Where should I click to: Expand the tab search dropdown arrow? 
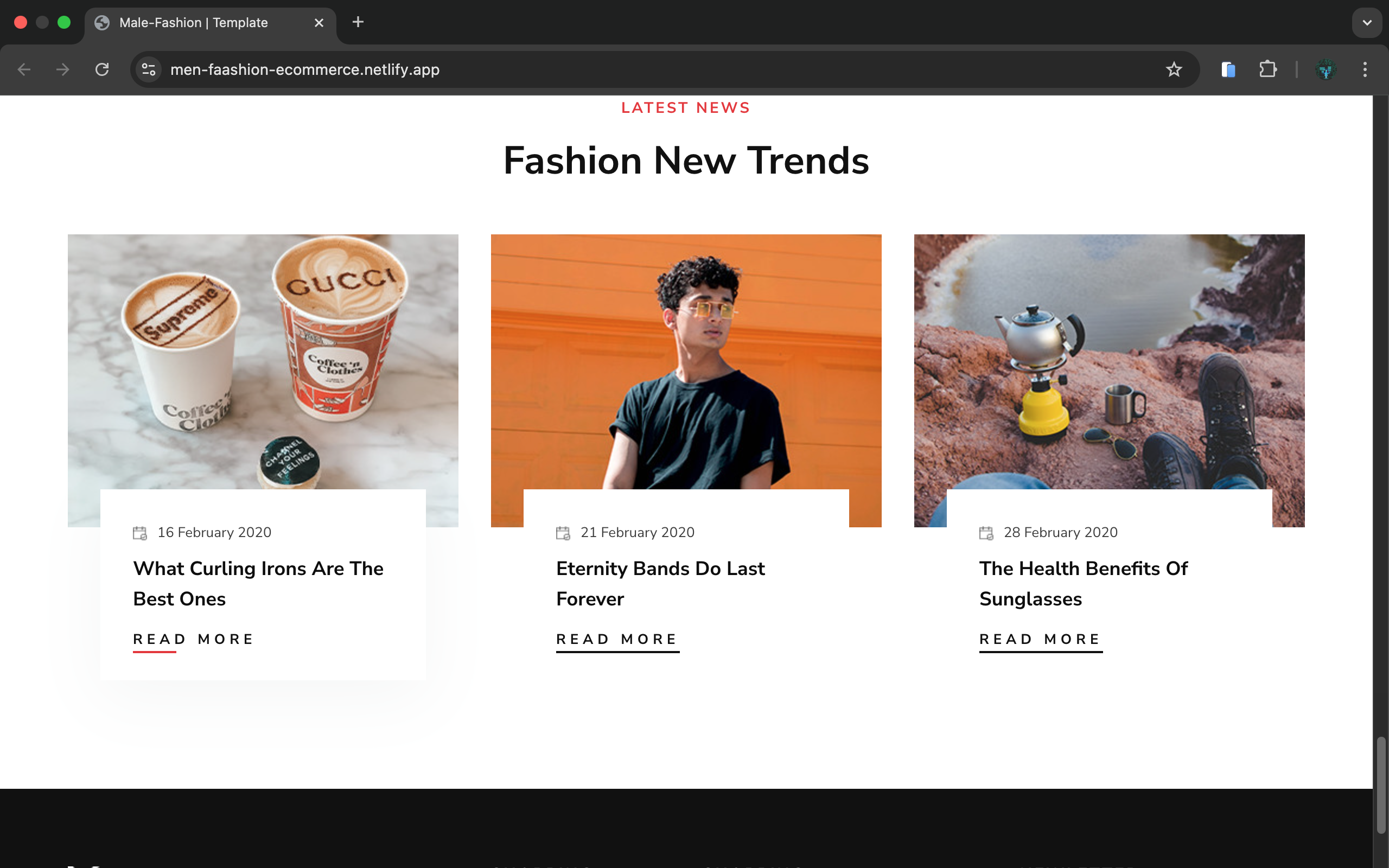pyautogui.click(x=1367, y=22)
